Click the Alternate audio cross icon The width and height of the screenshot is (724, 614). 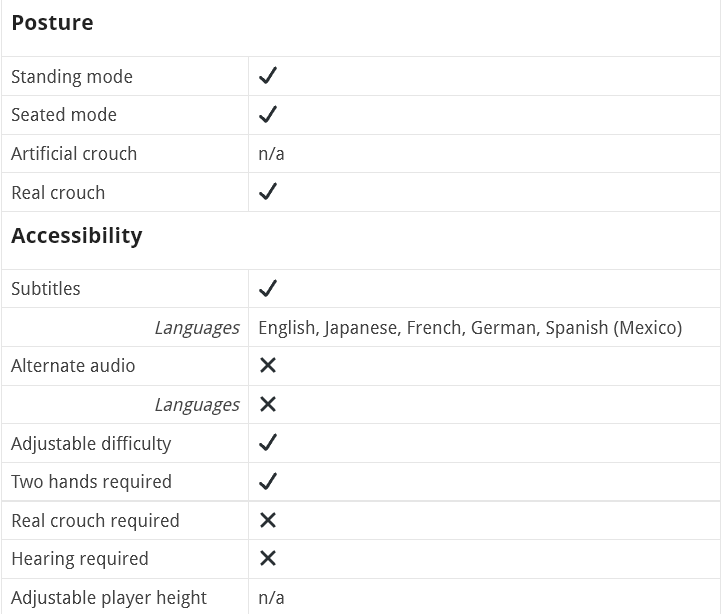click(267, 366)
